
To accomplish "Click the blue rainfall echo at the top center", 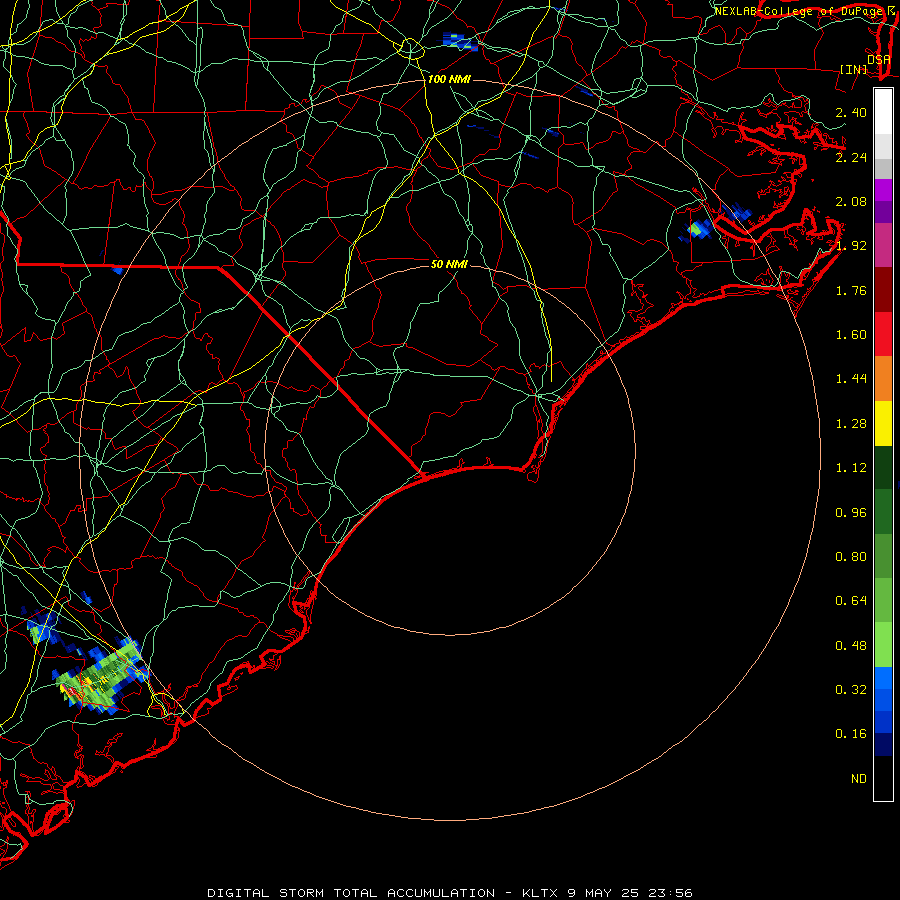I will click(x=460, y=41).
